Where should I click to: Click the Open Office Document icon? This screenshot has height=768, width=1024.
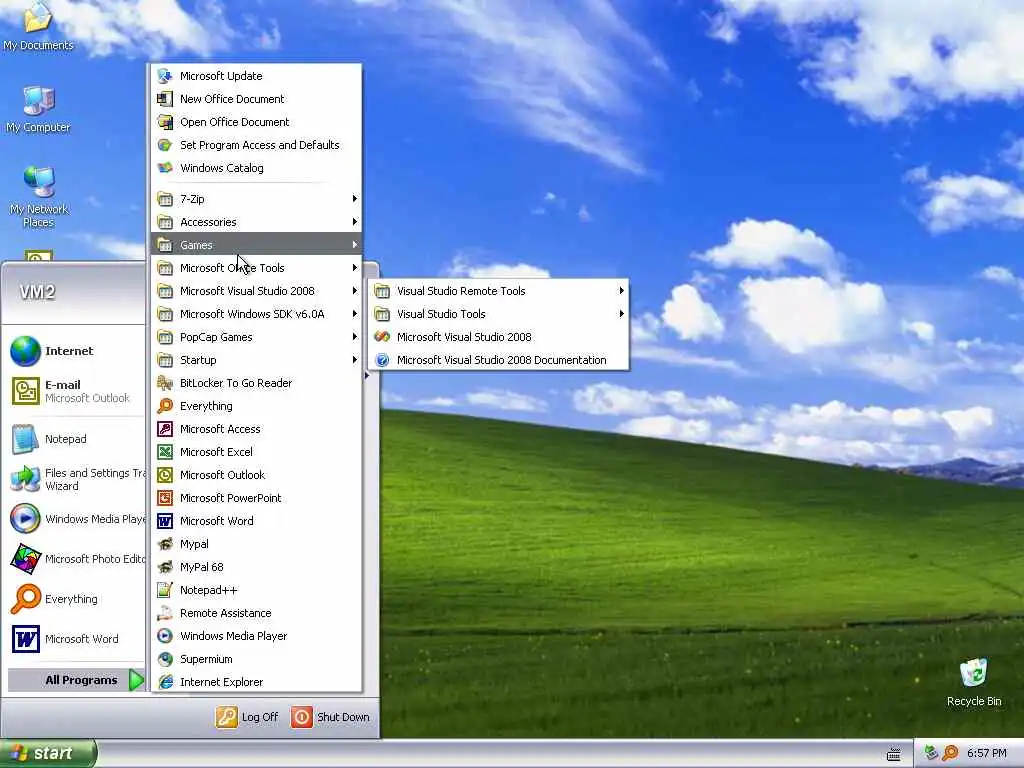165,122
